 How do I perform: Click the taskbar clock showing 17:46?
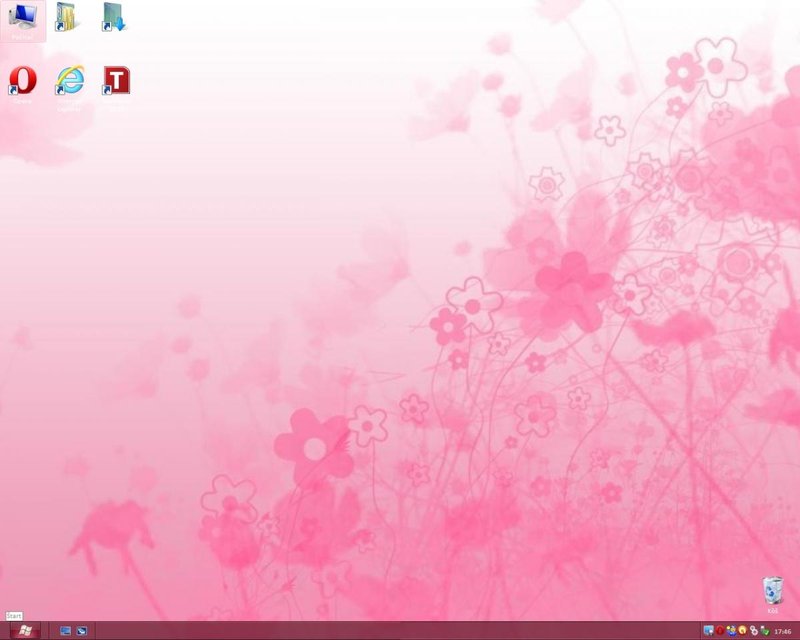pos(783,631)
